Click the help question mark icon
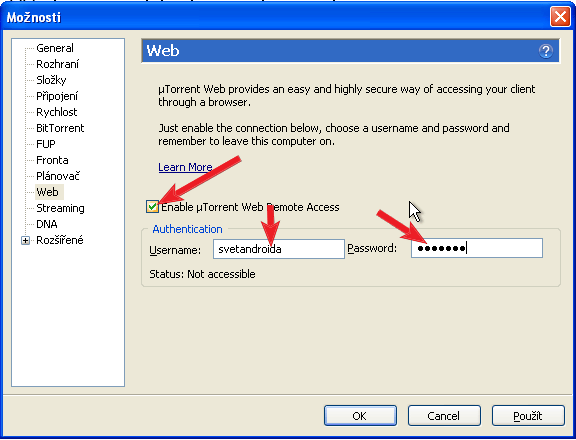The width and height of the screenshot is (576, 440). coord(546,51)
